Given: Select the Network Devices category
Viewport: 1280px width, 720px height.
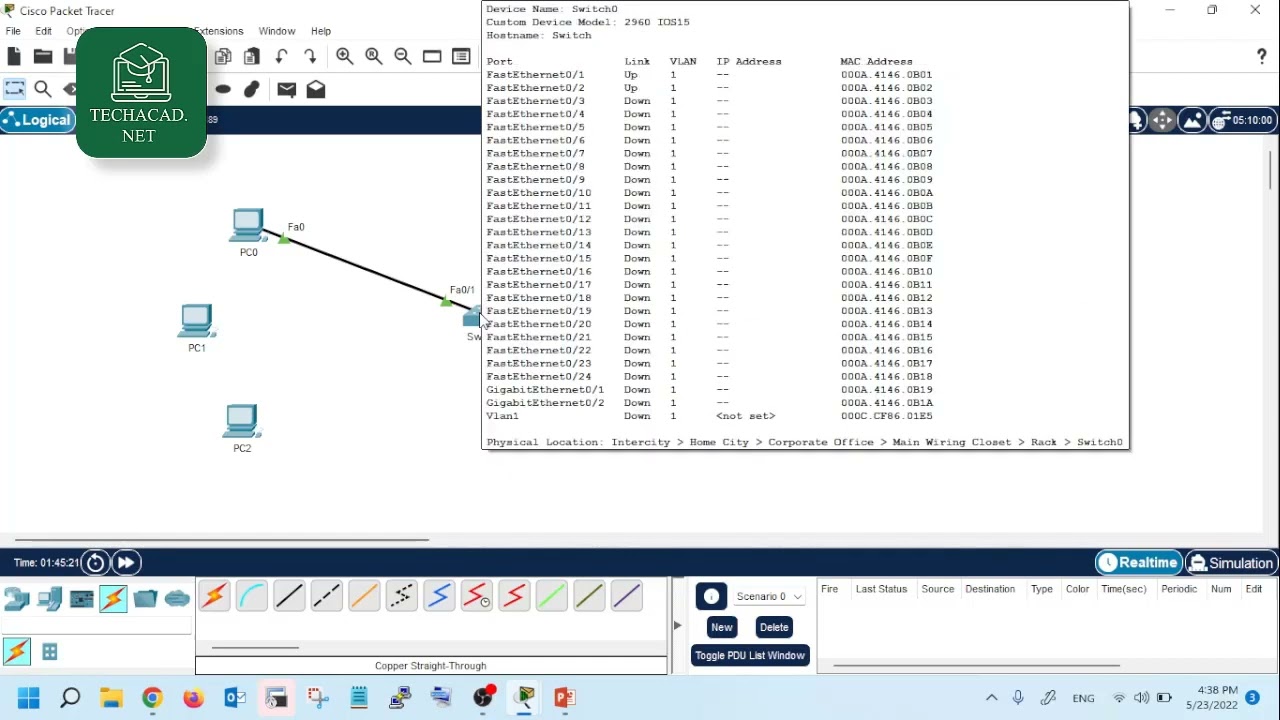Looking at the screenshot, I should pyautogui.click(x=17, y=599).
